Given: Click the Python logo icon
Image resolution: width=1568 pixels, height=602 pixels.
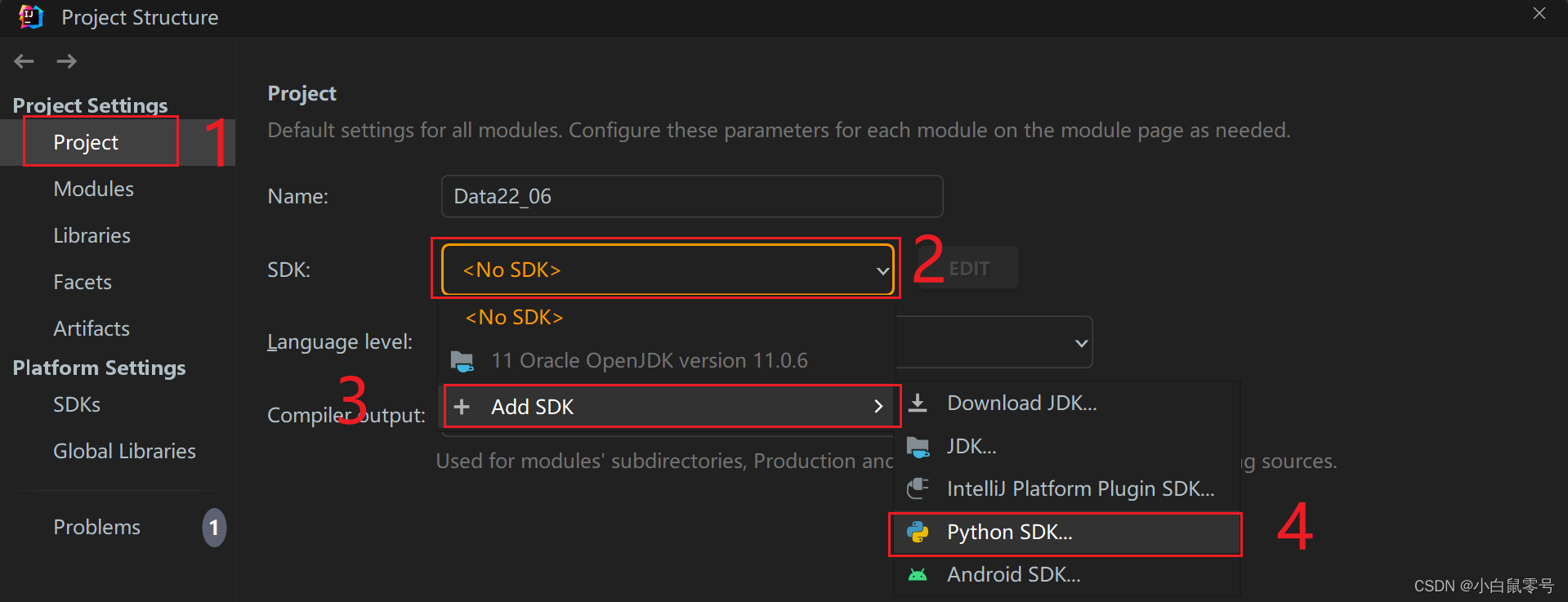Looking at the screenshot, I should (918, 532).
